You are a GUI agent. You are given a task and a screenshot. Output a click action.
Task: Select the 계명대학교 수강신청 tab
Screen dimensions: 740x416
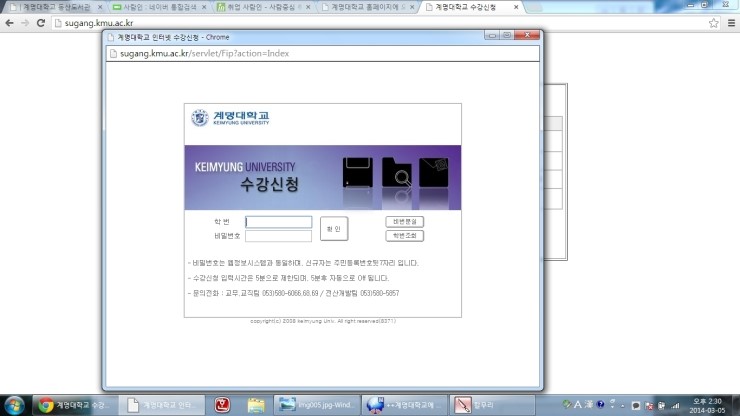471,7
